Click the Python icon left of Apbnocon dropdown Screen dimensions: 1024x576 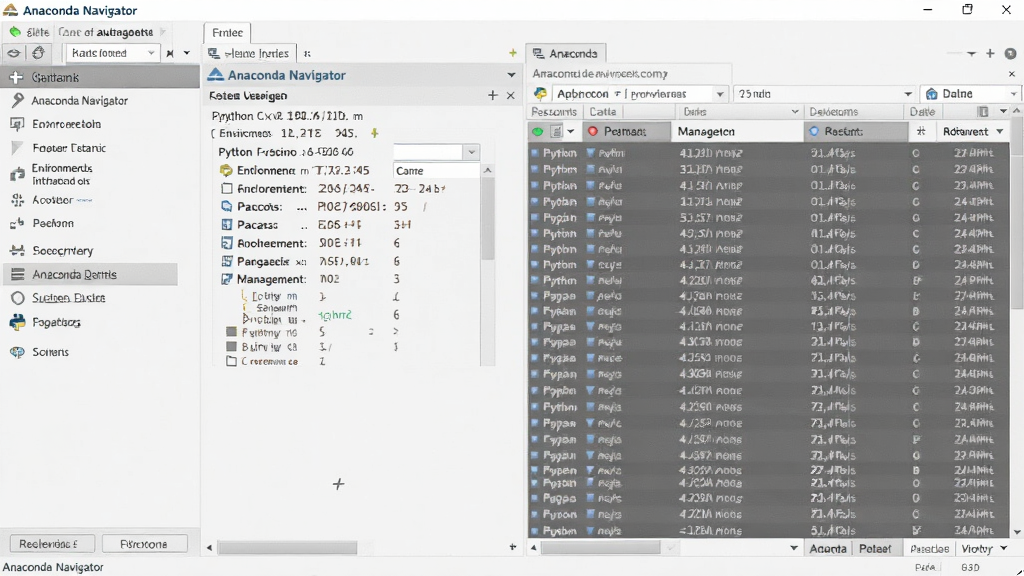pos(540,93)
